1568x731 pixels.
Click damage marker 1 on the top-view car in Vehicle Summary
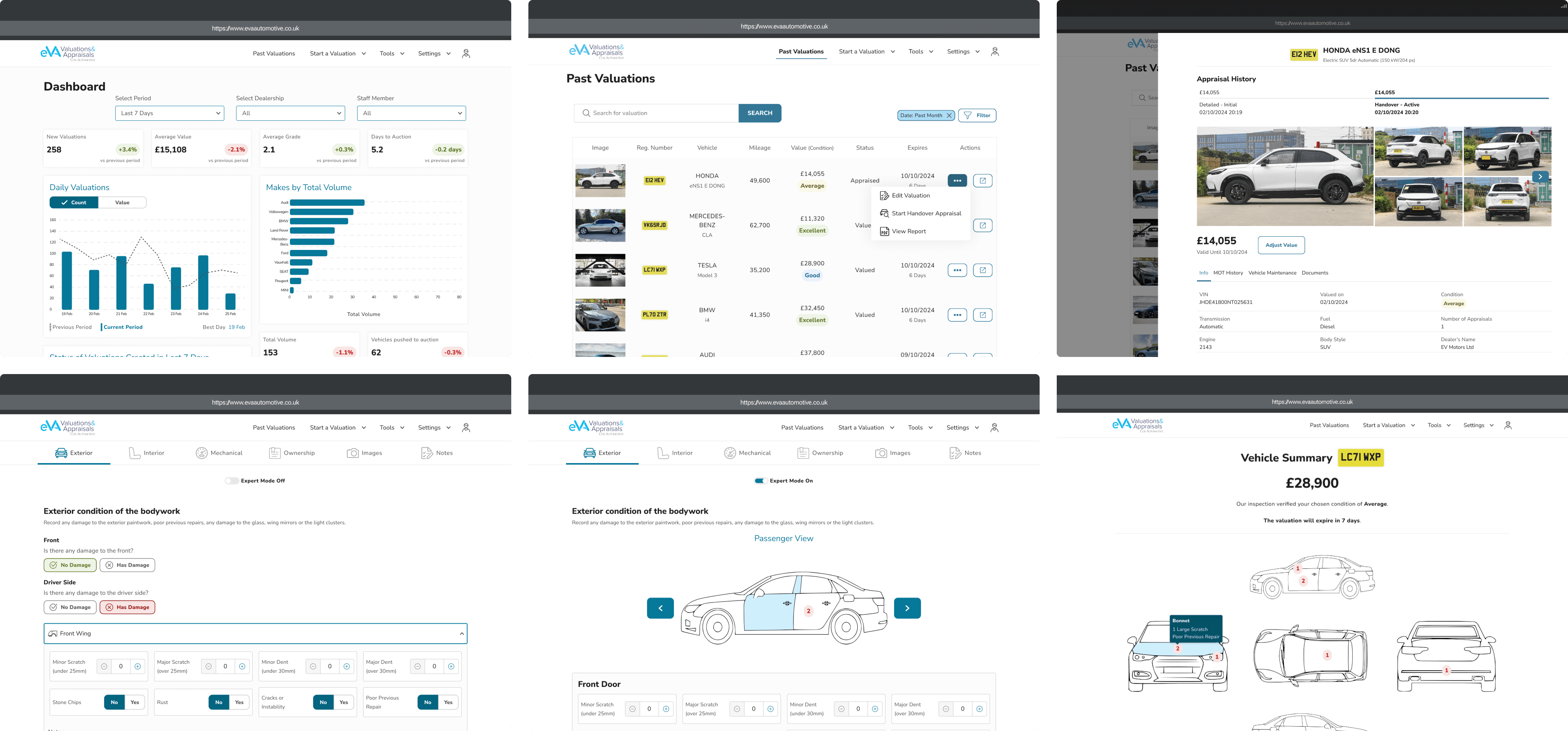coord(1327,655)
